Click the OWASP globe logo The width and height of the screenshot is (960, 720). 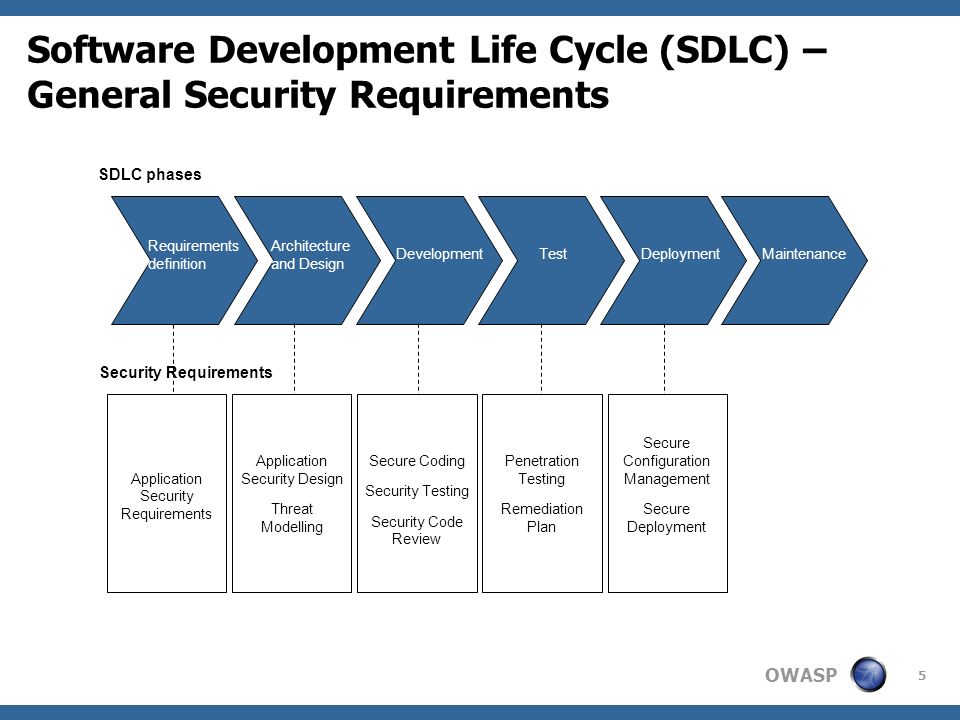(868, 674)
